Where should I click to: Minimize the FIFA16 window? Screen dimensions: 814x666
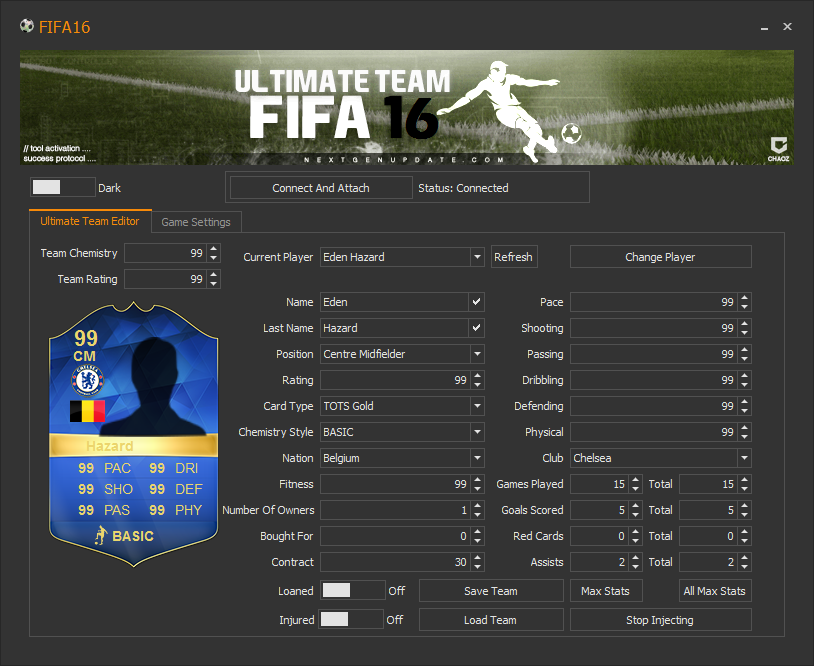(764, 27)
